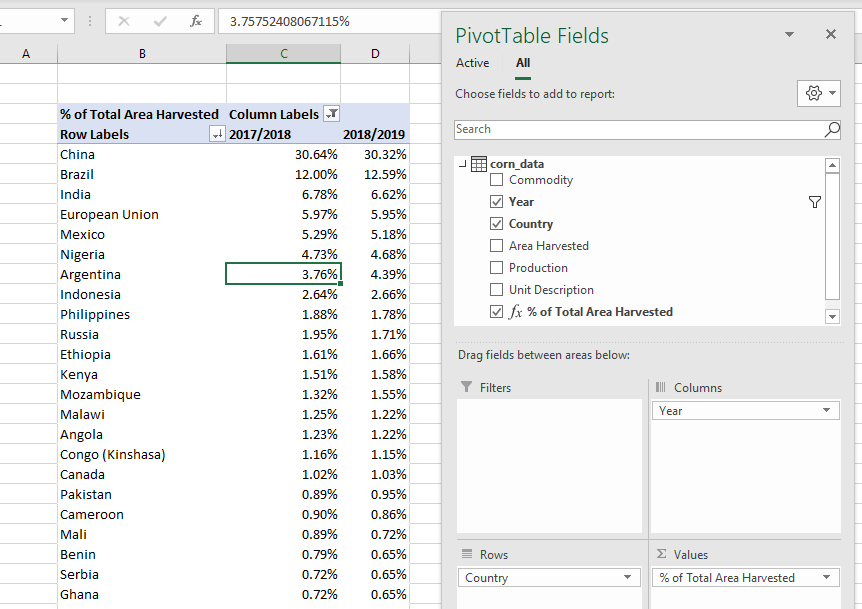Screen dimensions: 862x609
Task: Click the search magnifier icon in the fields pane
Action: 831,129
